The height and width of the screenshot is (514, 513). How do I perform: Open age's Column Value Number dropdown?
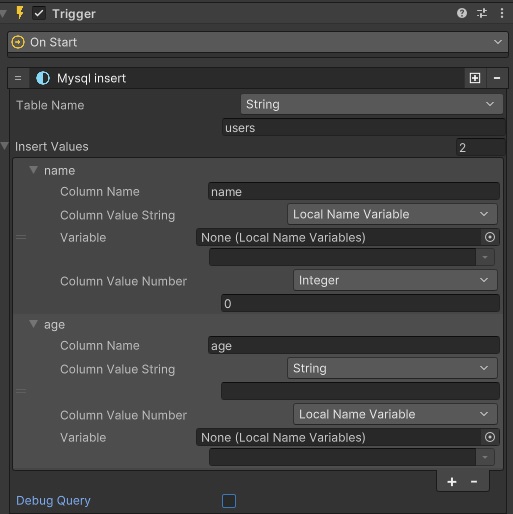coord(395,414)
